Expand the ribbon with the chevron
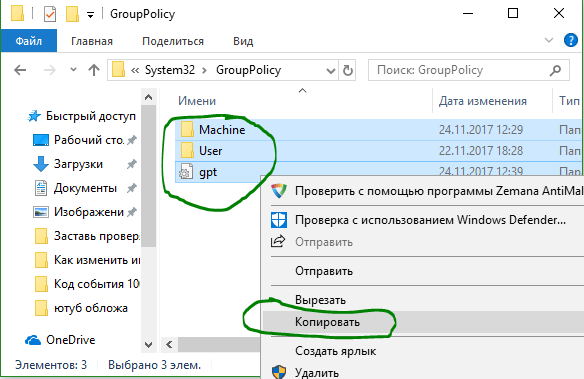This screenshot has width=584, height=379. coord(549,40)
